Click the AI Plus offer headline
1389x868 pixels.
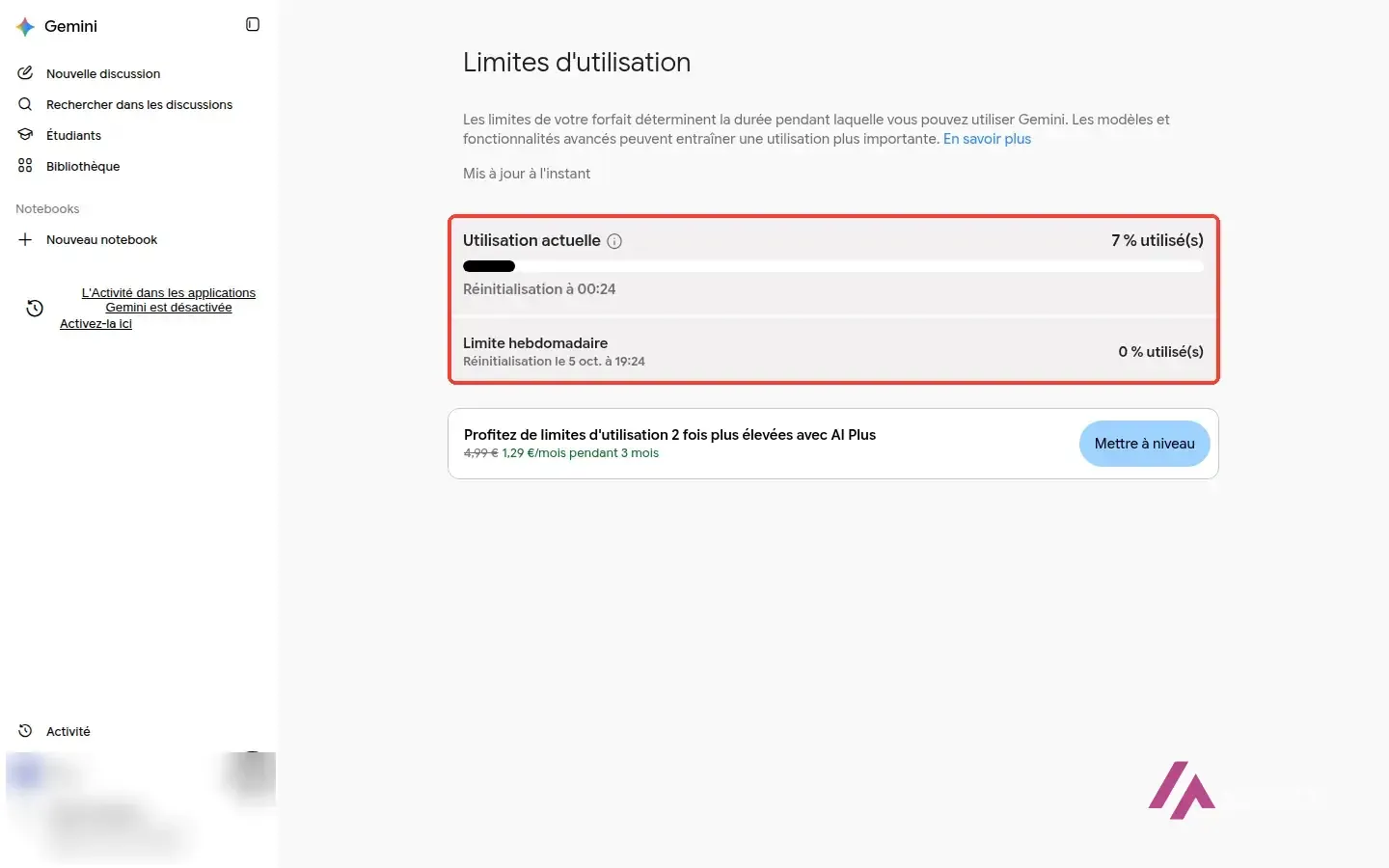pyautogui.click(x=669, y=435)
